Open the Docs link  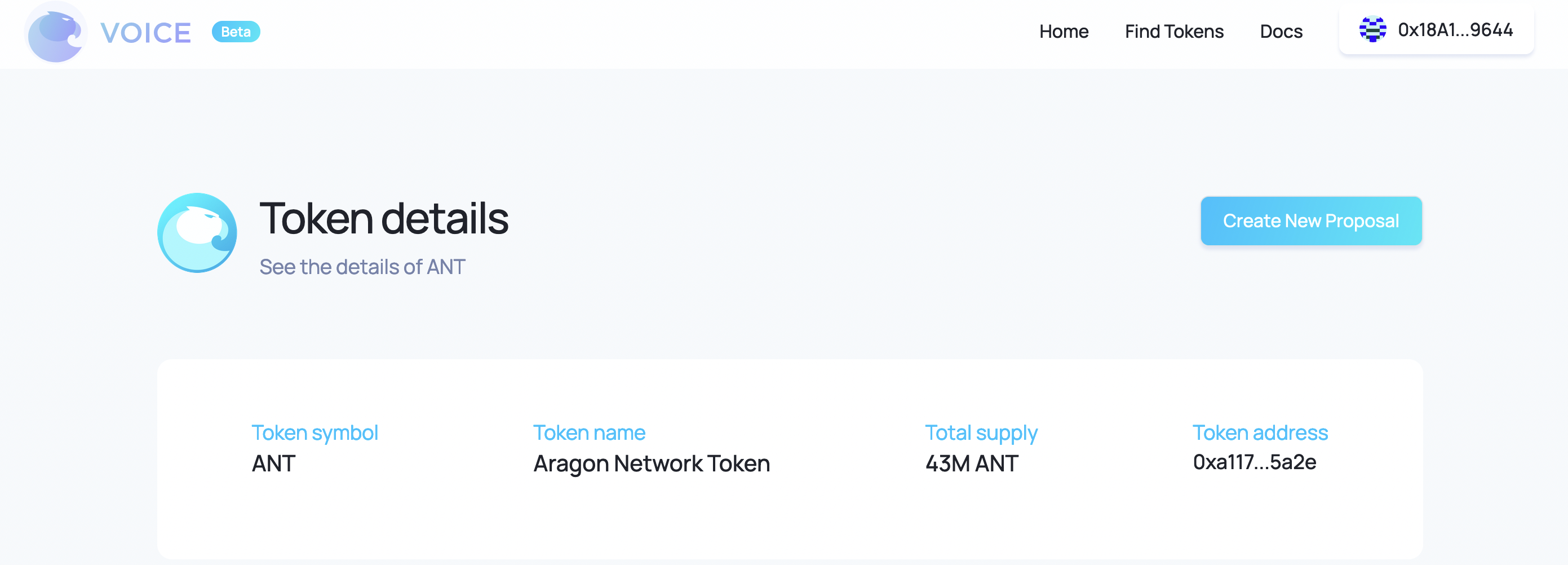tap(1281, 32)
